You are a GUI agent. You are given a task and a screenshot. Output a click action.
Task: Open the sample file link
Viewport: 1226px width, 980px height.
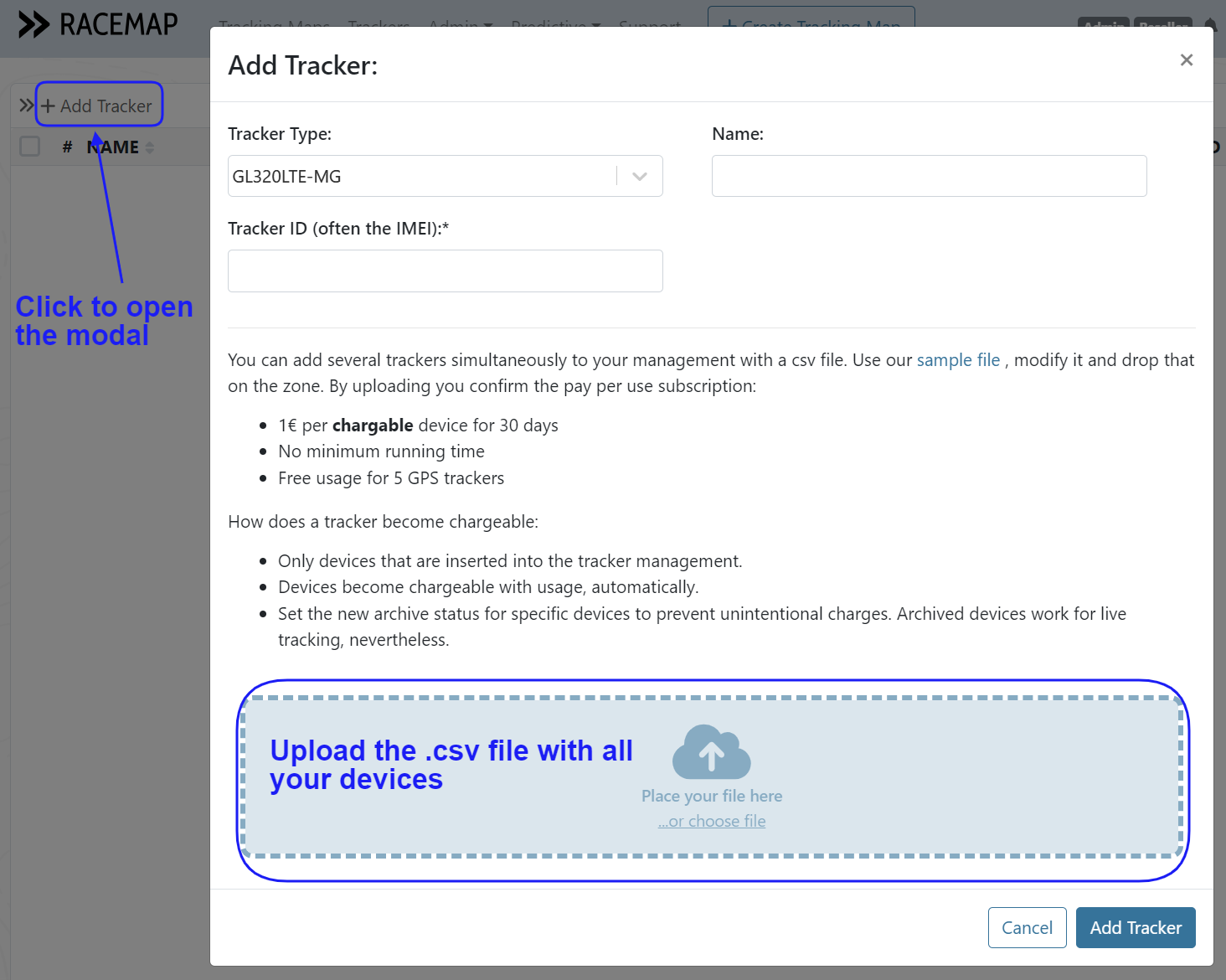pyautogui.click(x=958, y=360)
